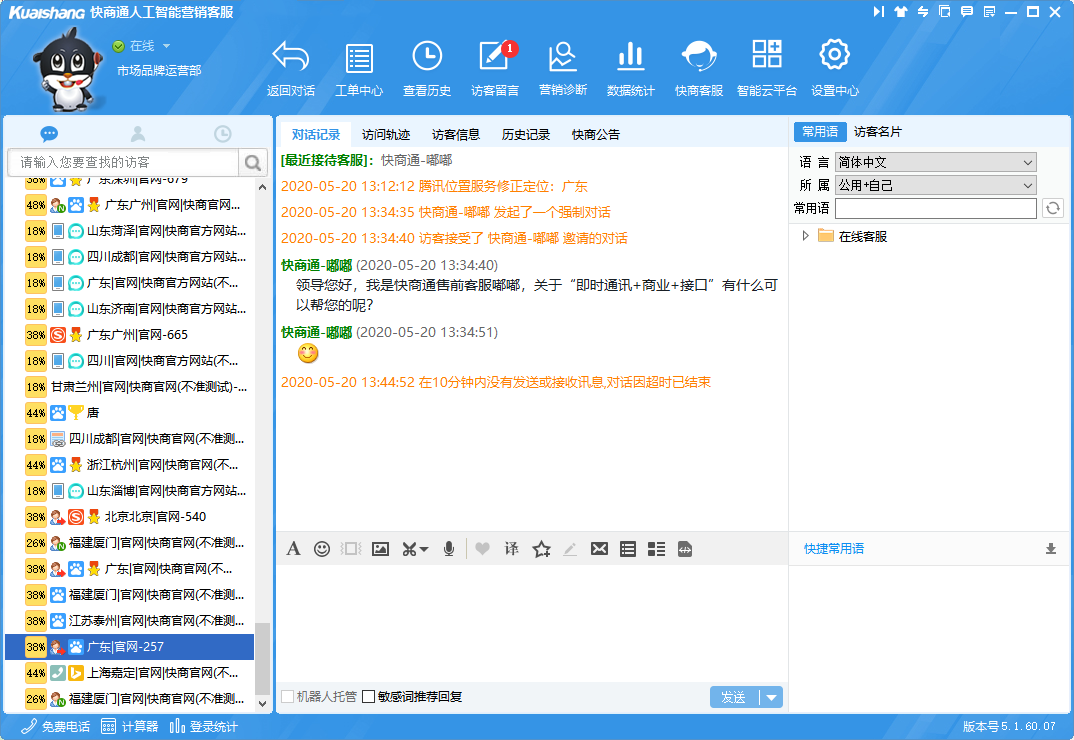Insert an emoji from the smiley icon
The height and width of the screenshot is (740, 1074).
(322, 549)
